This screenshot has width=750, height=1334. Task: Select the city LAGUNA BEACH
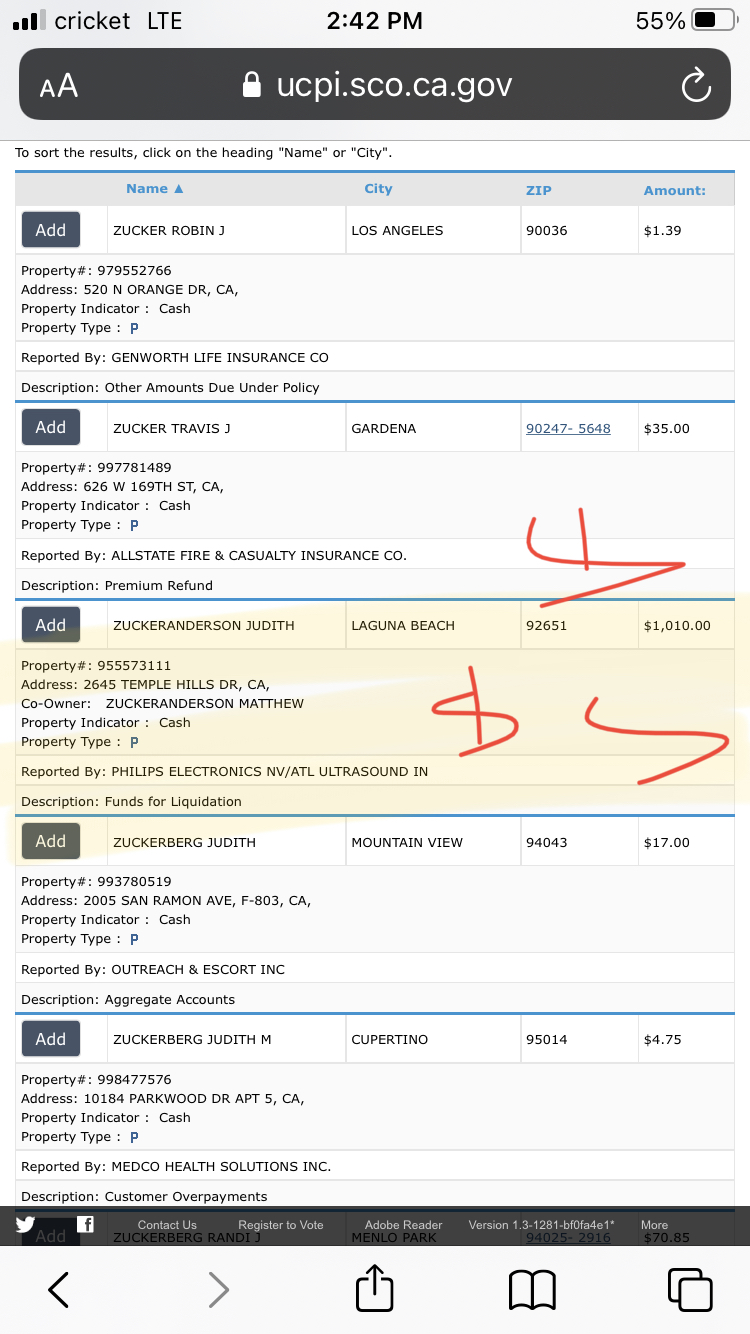tap(403, 626)
